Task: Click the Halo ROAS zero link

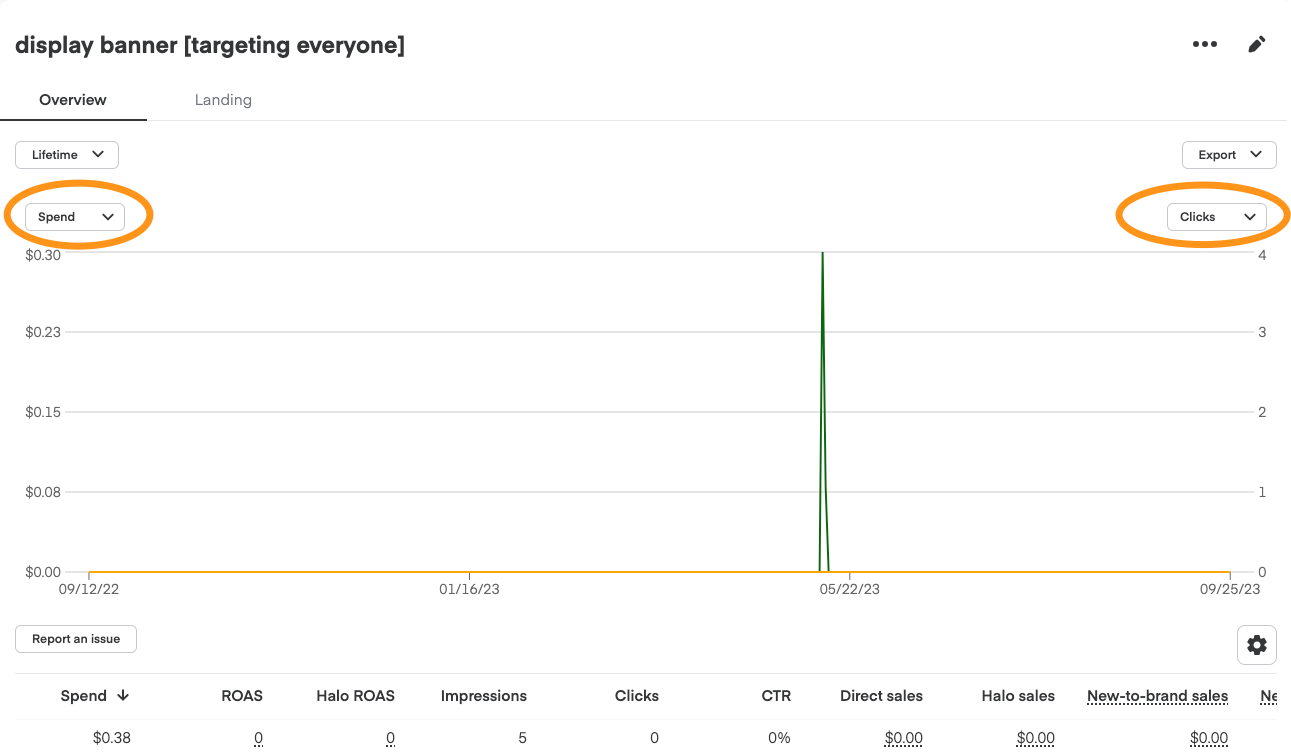Action: point(390,737)
